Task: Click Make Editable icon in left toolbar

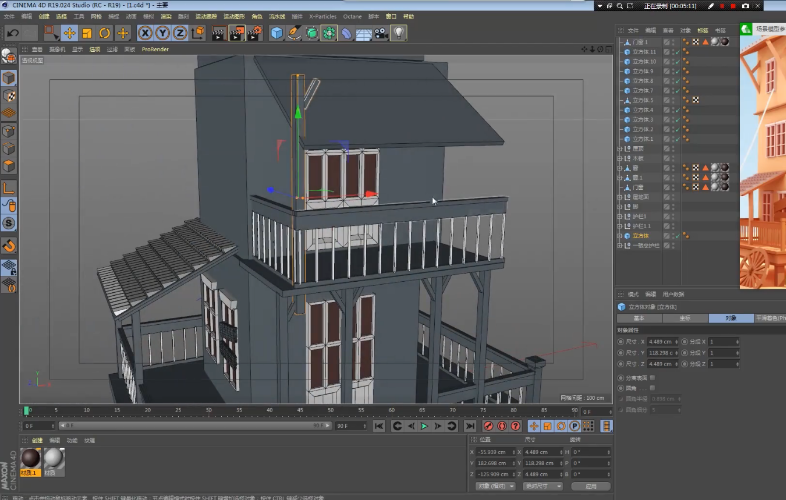Action: click(9, 56)
